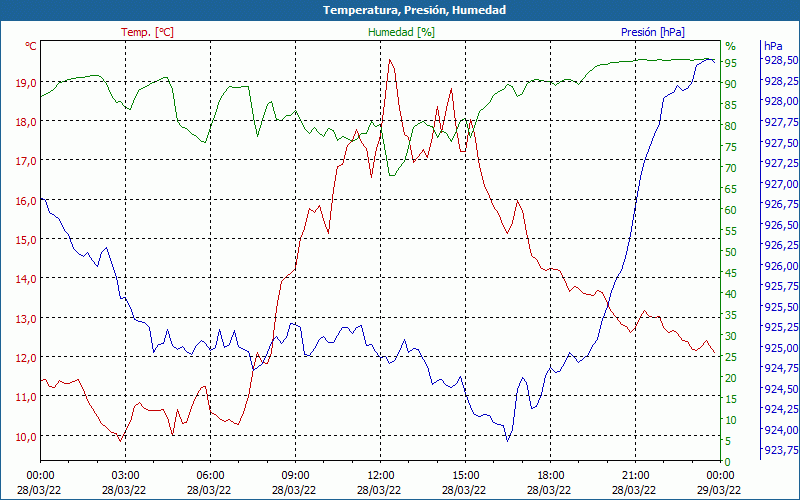Image resolution: width=800 pixels, height=500 pixels.
Task: Click the '926,00' pressure axis value
Action: [x=781, y=266]
